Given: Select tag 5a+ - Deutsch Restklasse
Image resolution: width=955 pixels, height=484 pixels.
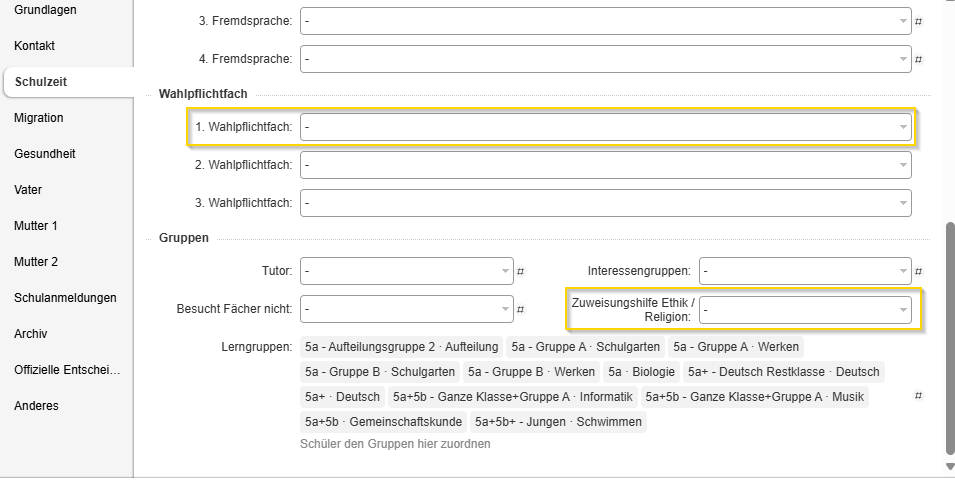Looking at the screenshot, I should tap(783, 372).
